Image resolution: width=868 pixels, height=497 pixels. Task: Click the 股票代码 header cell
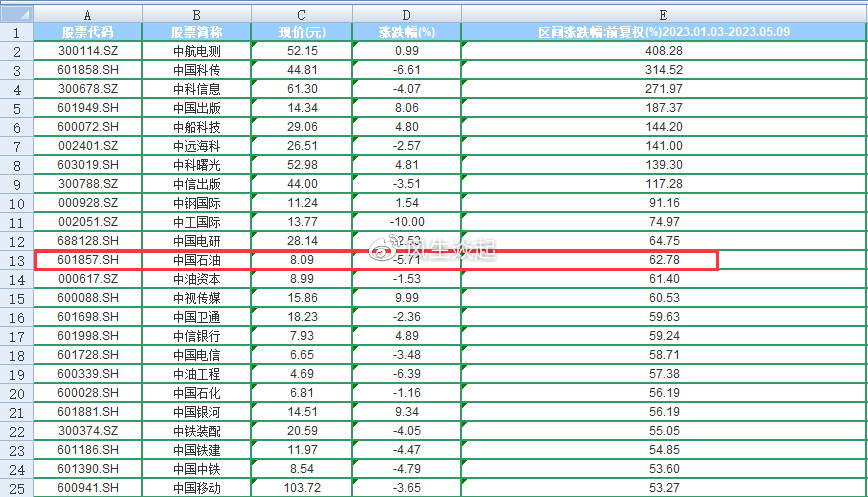point(87,33)
